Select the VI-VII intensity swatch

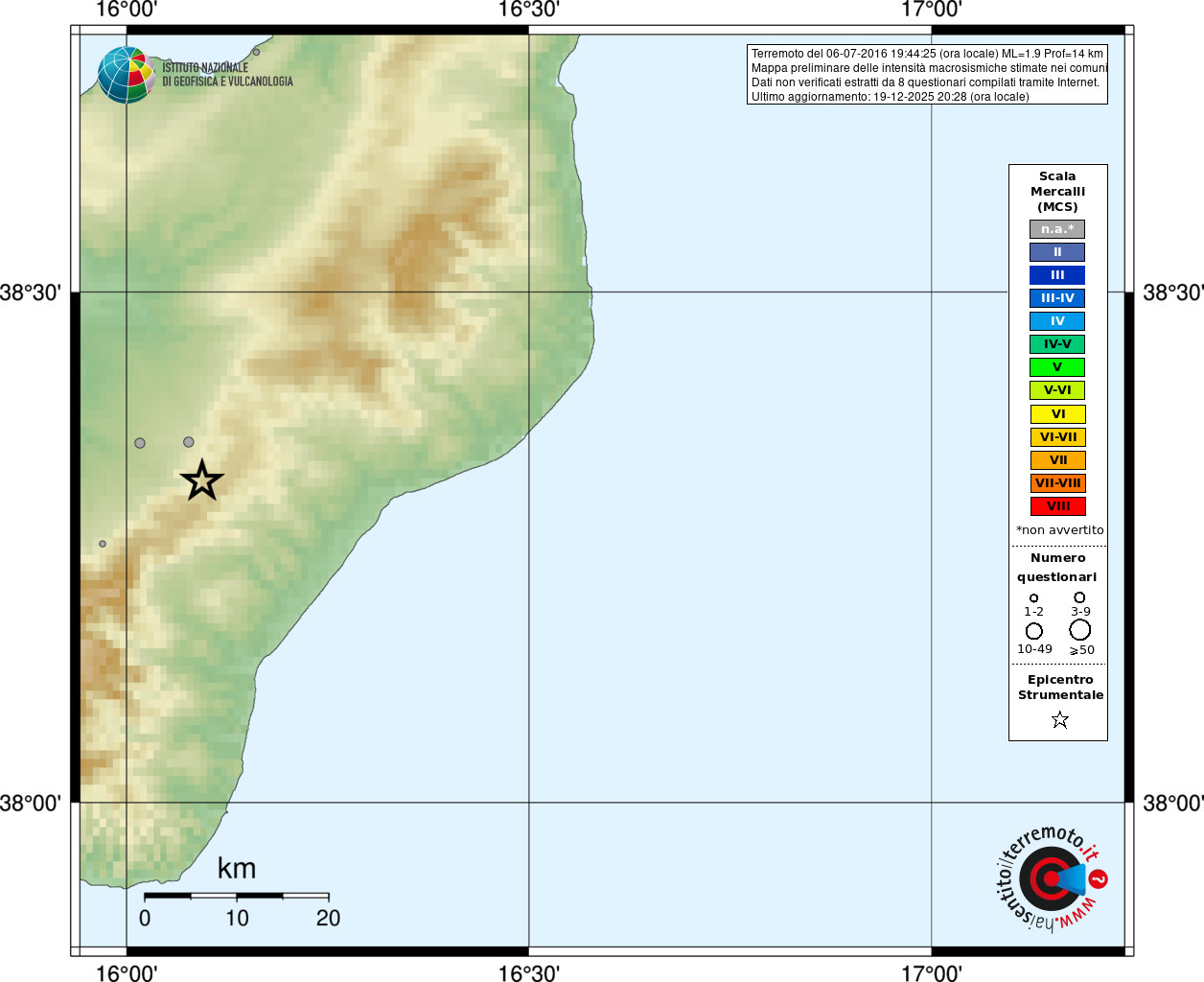[x=1058, y=437]
